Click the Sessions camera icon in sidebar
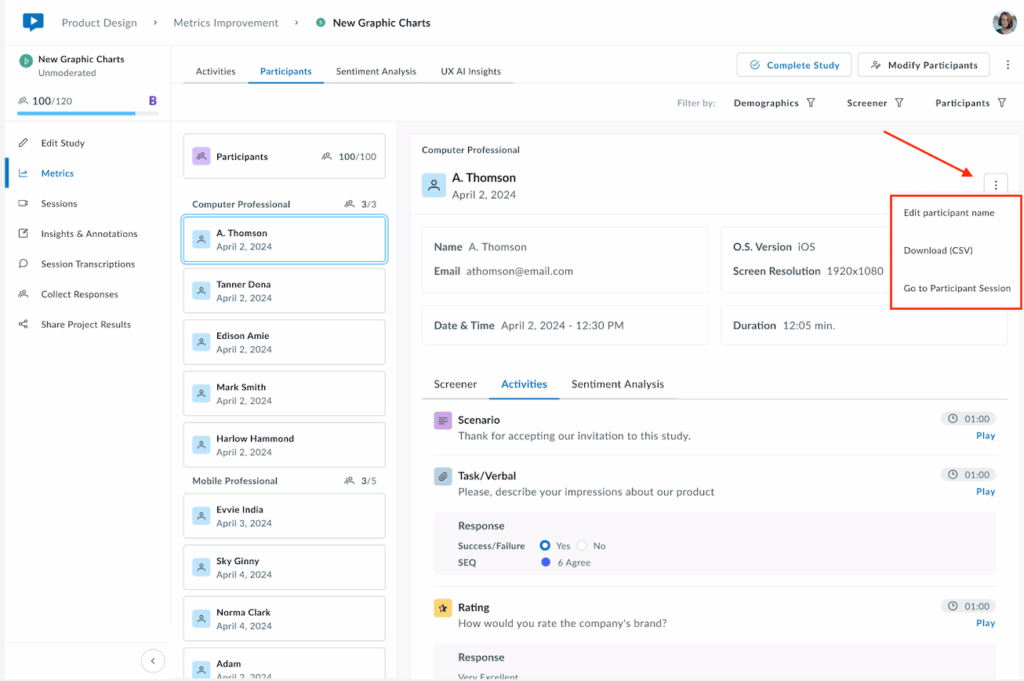 pos(23,204)
